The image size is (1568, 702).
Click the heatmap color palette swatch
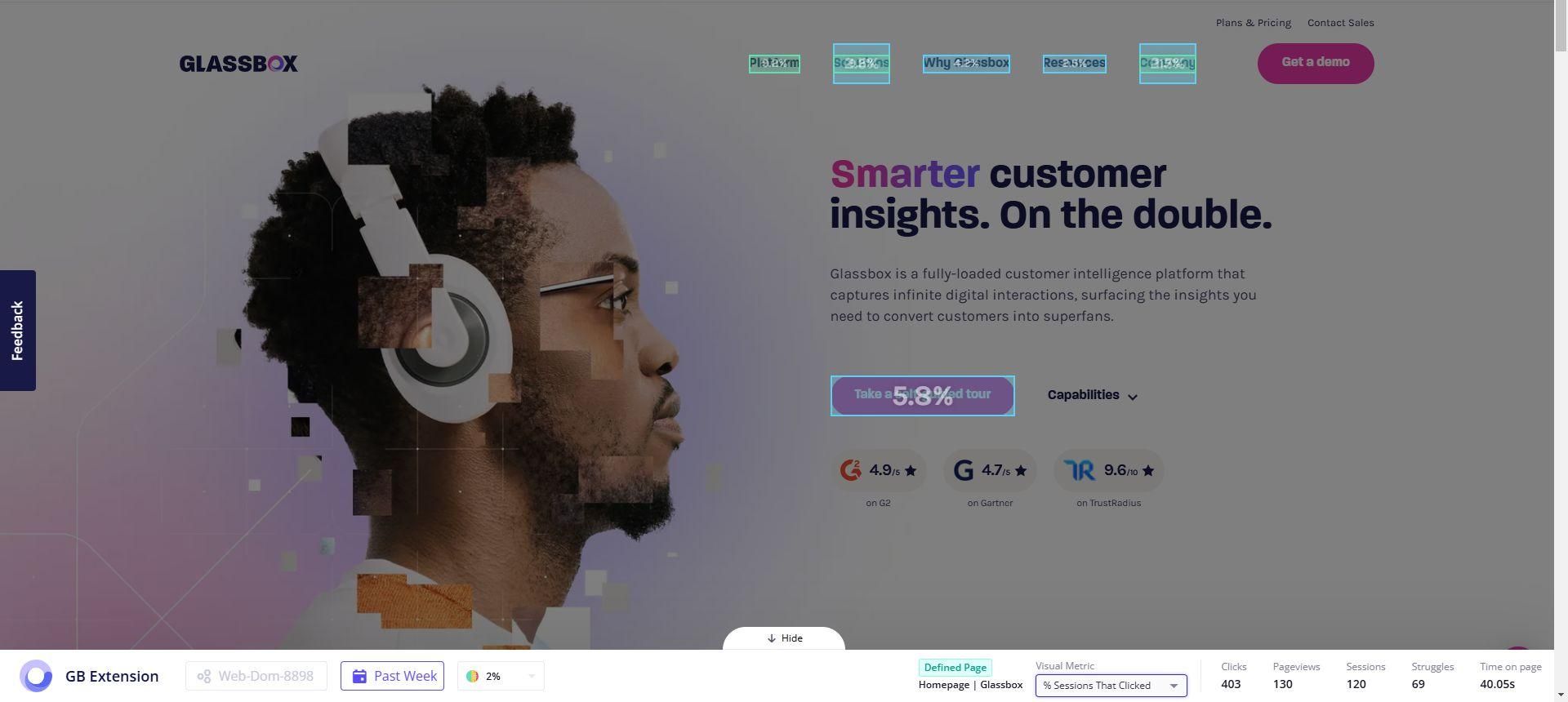coord(472,676)
